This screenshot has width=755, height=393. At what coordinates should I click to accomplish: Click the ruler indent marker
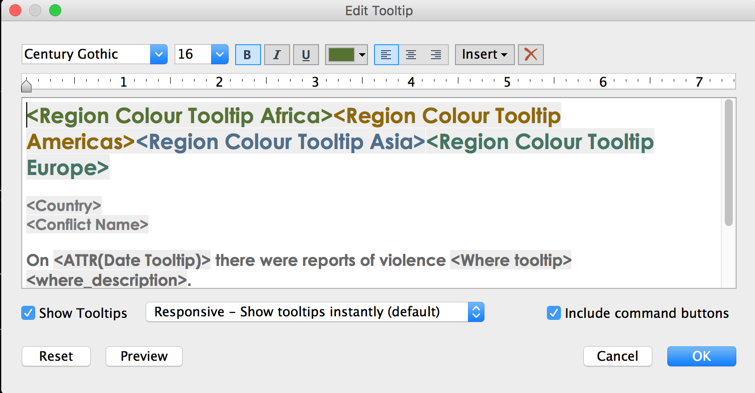click(x=26, y=86)
